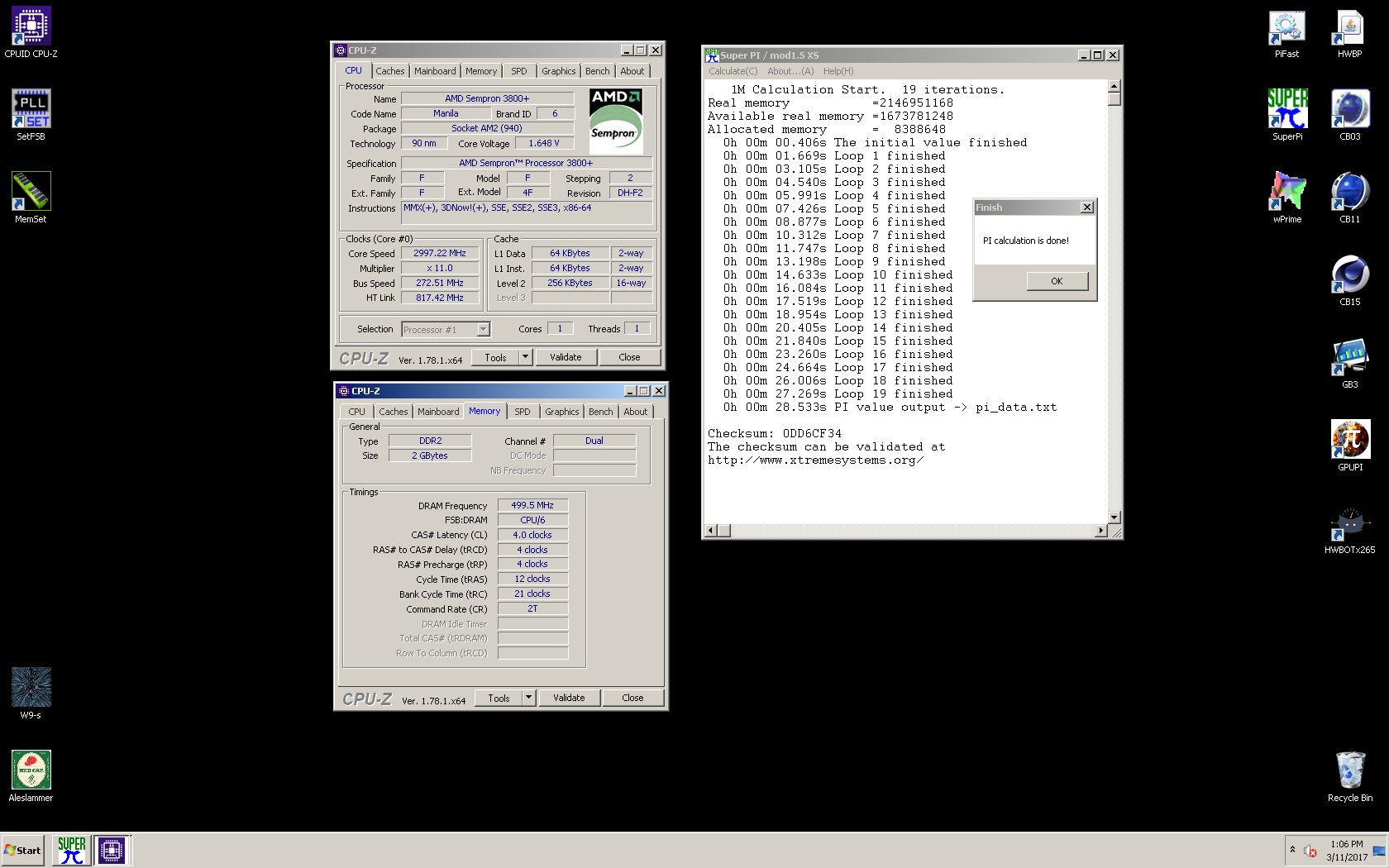Click the xtremesystems.org URL text
This screenshot has width=1389, height=868.
(x=815, y=460)
